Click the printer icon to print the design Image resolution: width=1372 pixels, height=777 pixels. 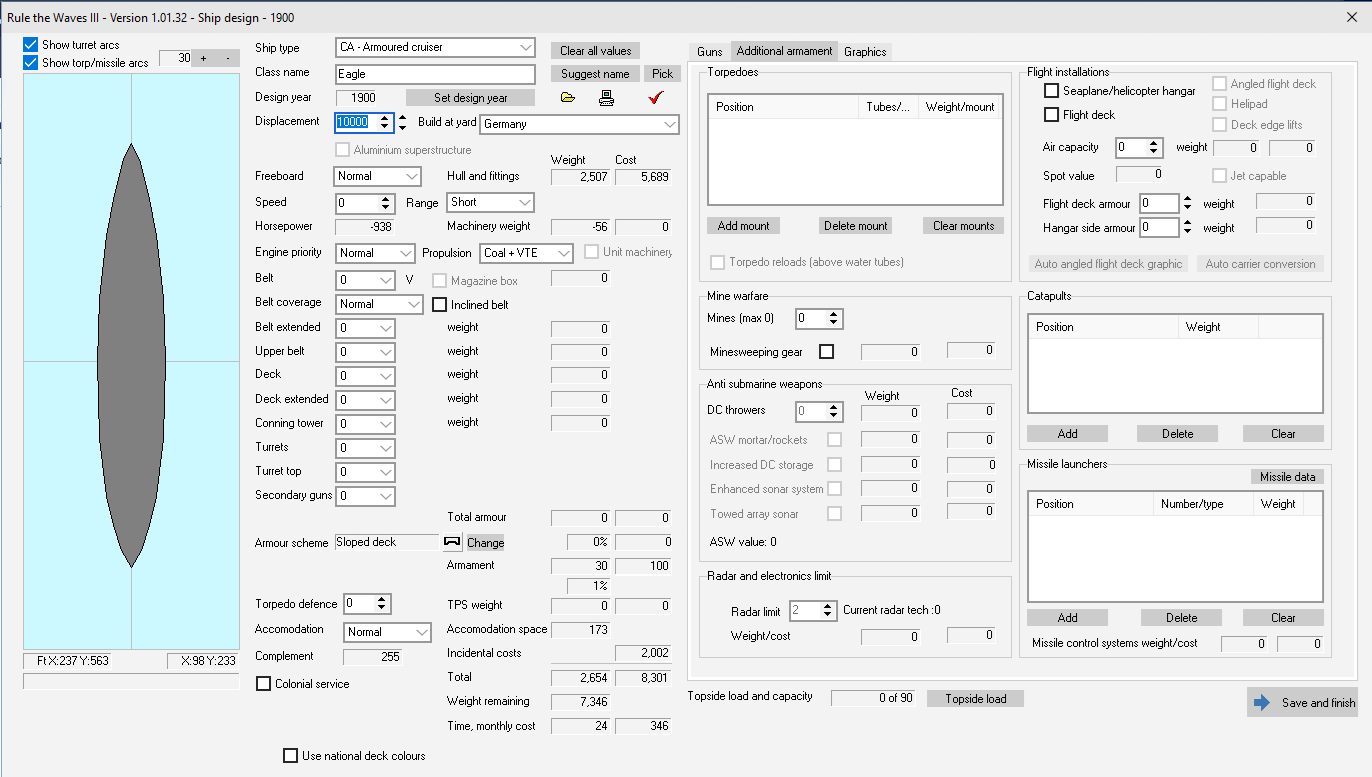[606, 98]
